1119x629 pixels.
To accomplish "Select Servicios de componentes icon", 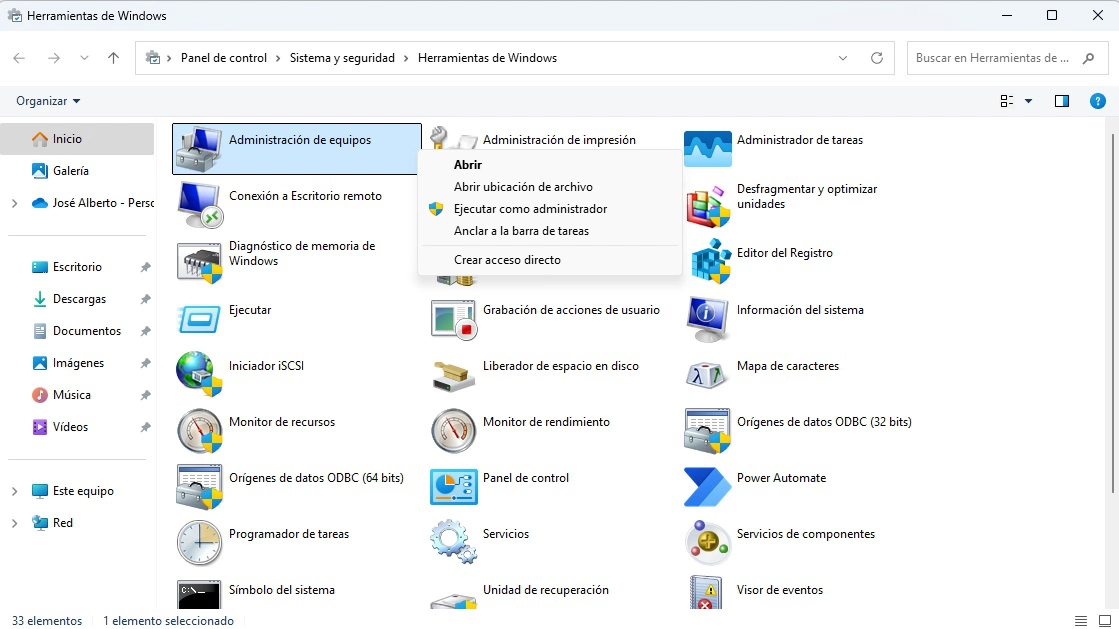I will (707, 543).
